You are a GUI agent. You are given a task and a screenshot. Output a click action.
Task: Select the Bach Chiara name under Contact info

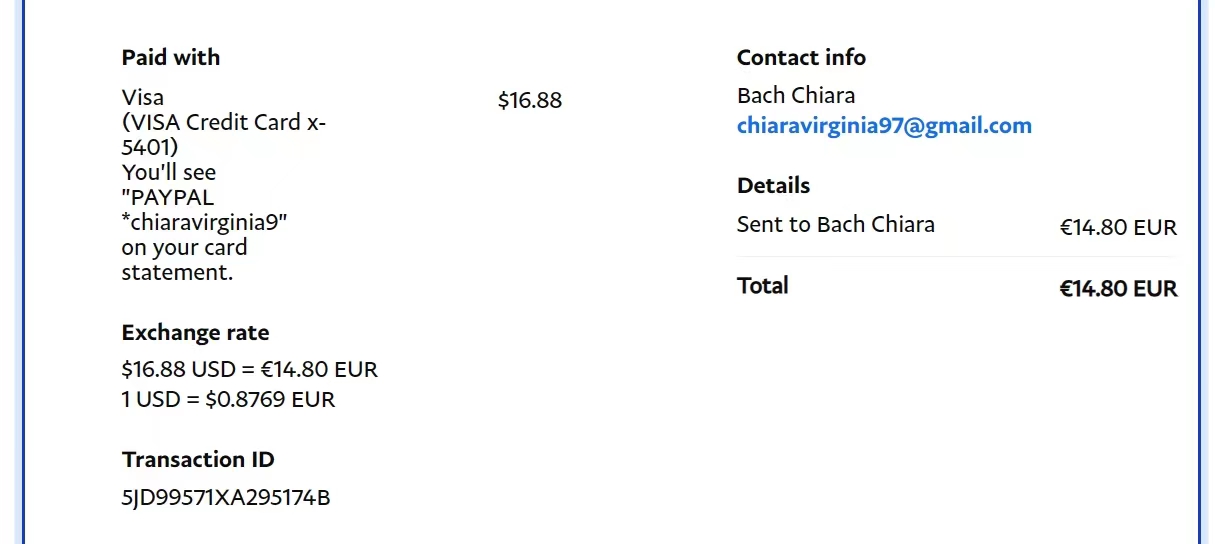(796, 96)
